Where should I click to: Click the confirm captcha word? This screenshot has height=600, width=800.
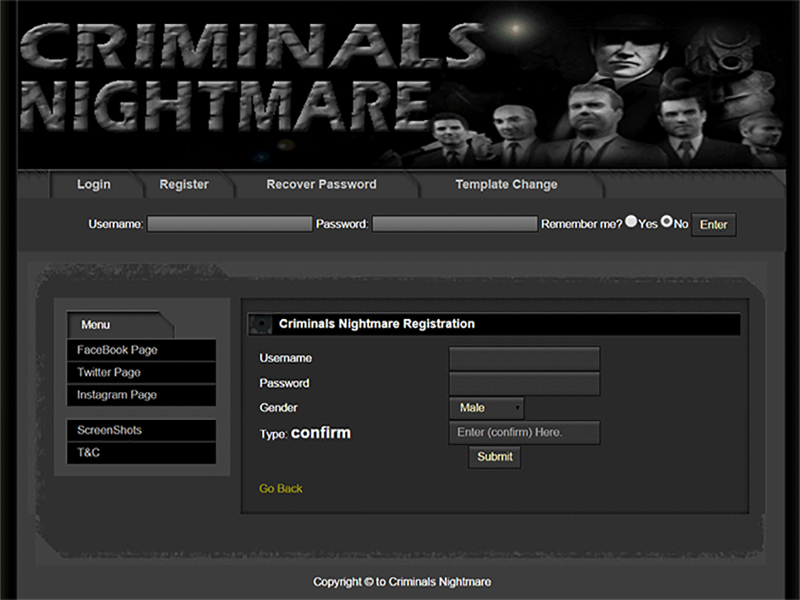point(321,433)
